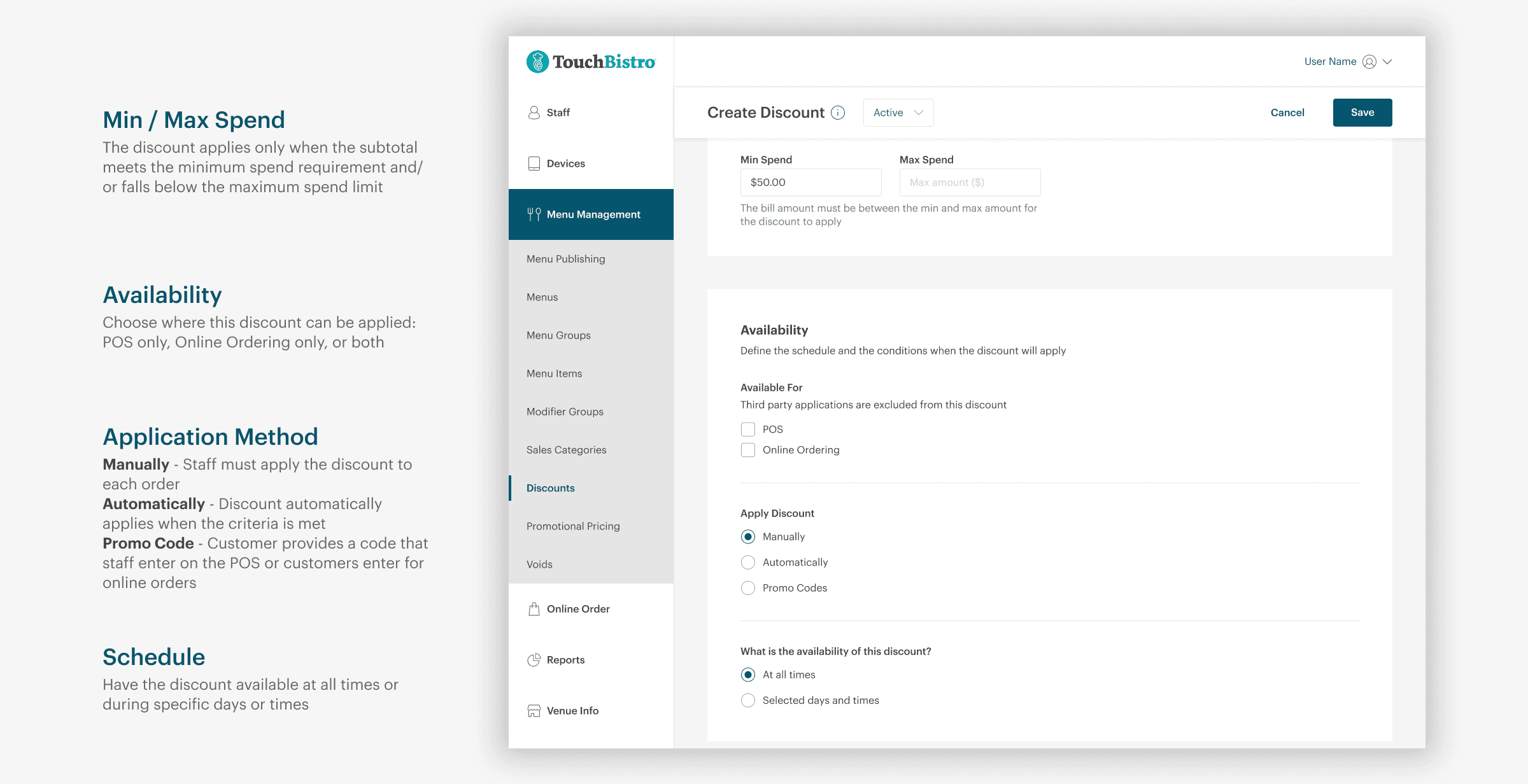Expand the User Name chevron menu
The width and height of the screenshot is (1528, 784).
(x=1388, y=62)
